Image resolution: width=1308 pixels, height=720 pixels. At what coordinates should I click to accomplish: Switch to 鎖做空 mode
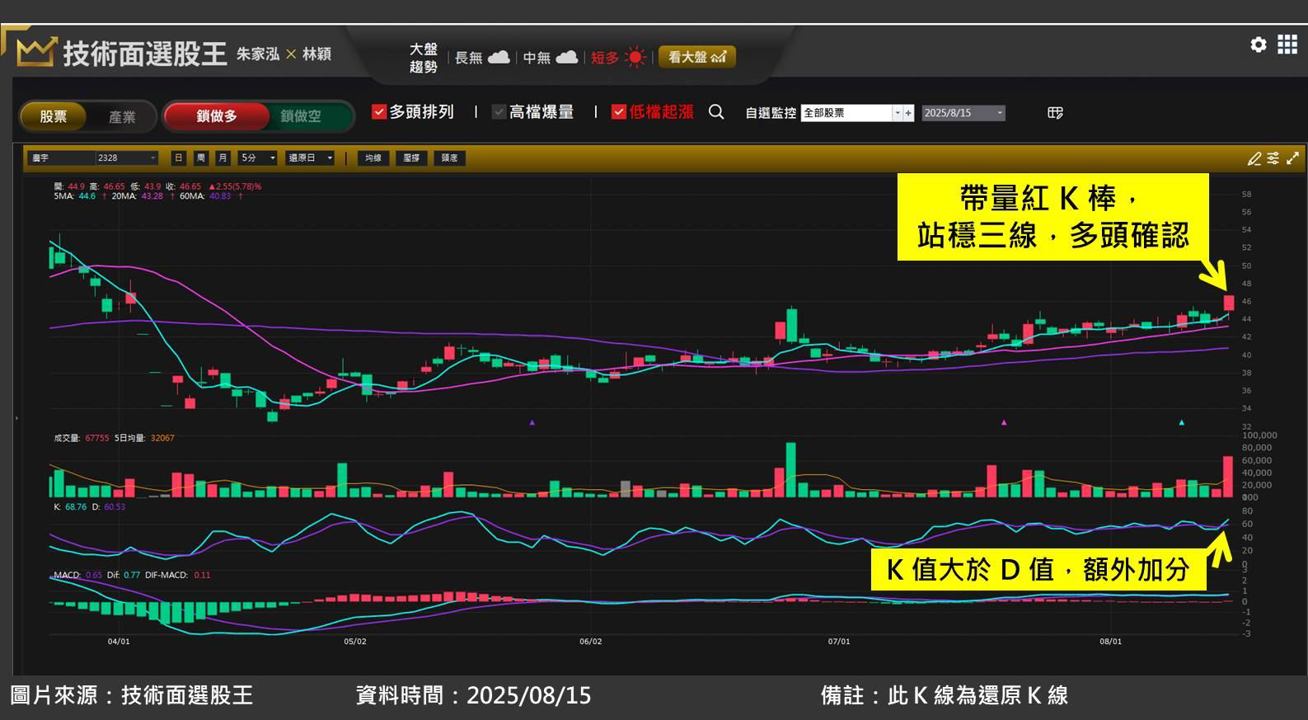click(301, 116)
